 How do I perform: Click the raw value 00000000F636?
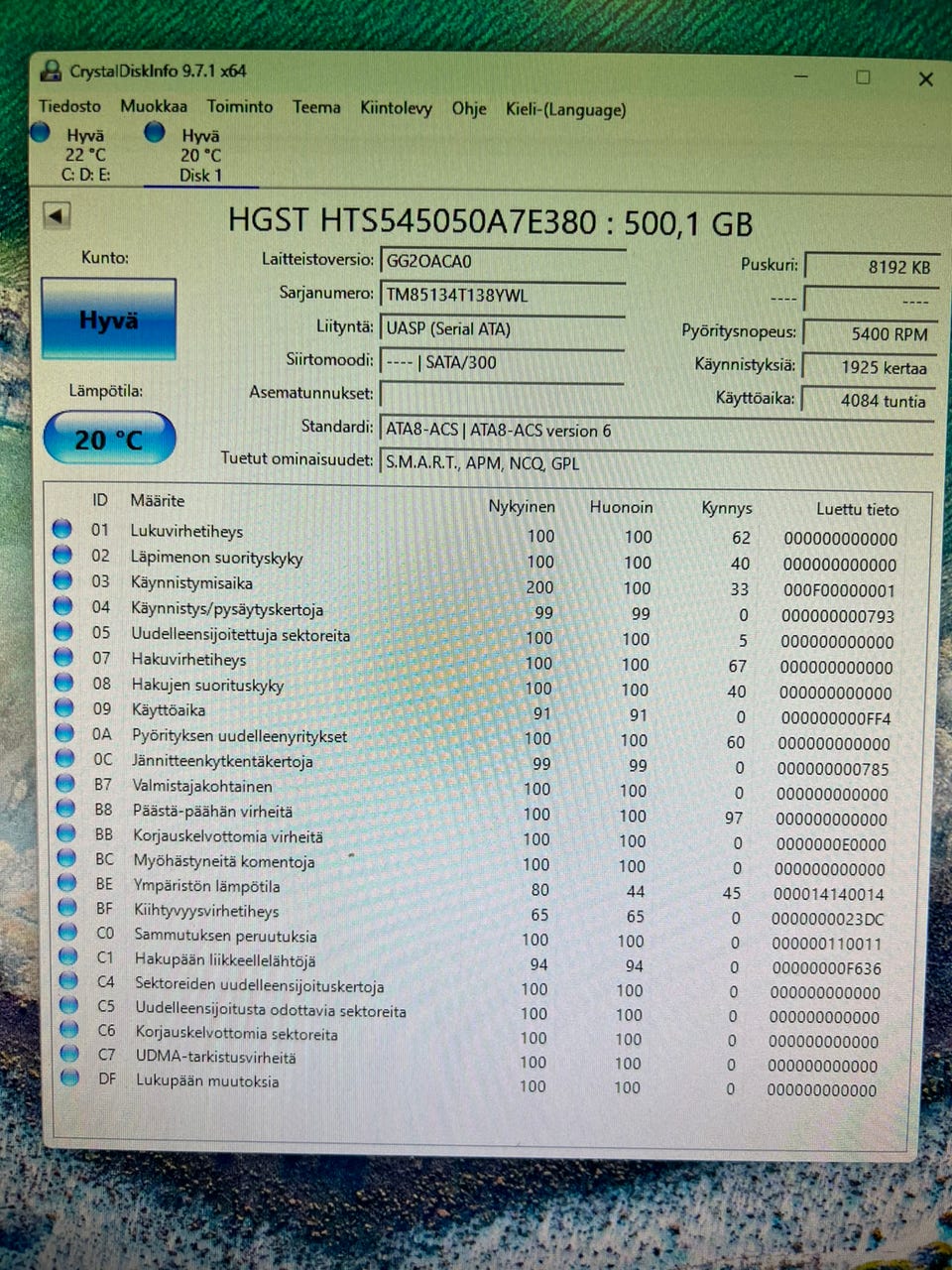click(826, 968)
